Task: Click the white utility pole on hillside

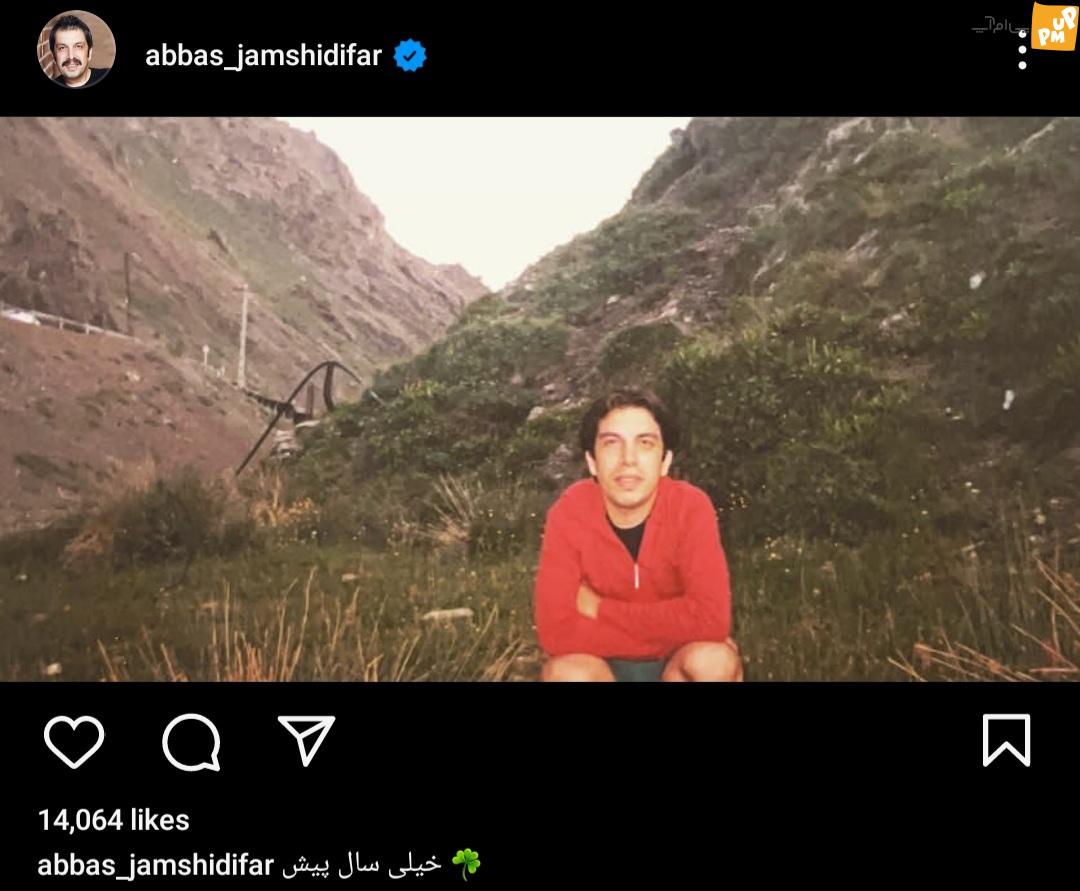Action: pos(243,335)
